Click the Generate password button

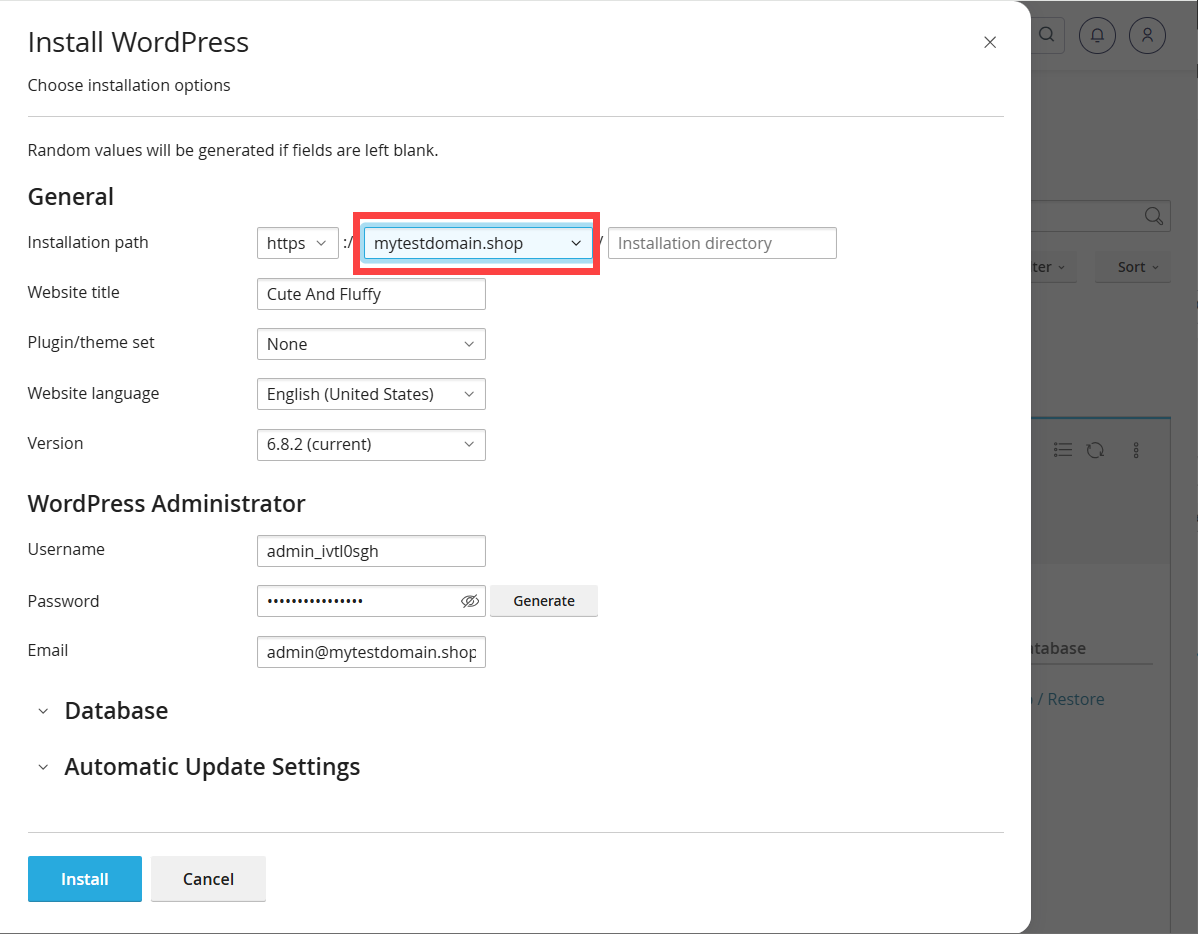[544, 601]
